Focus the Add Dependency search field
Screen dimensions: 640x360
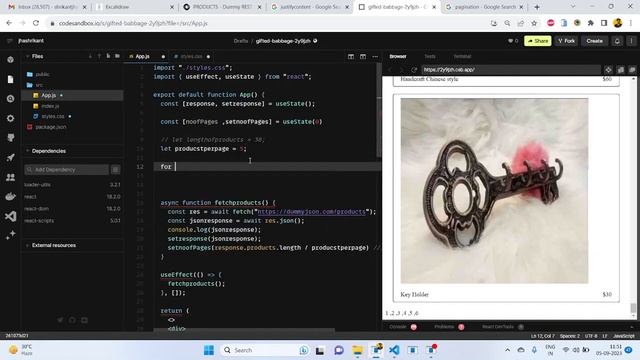(x=66, y=169)
